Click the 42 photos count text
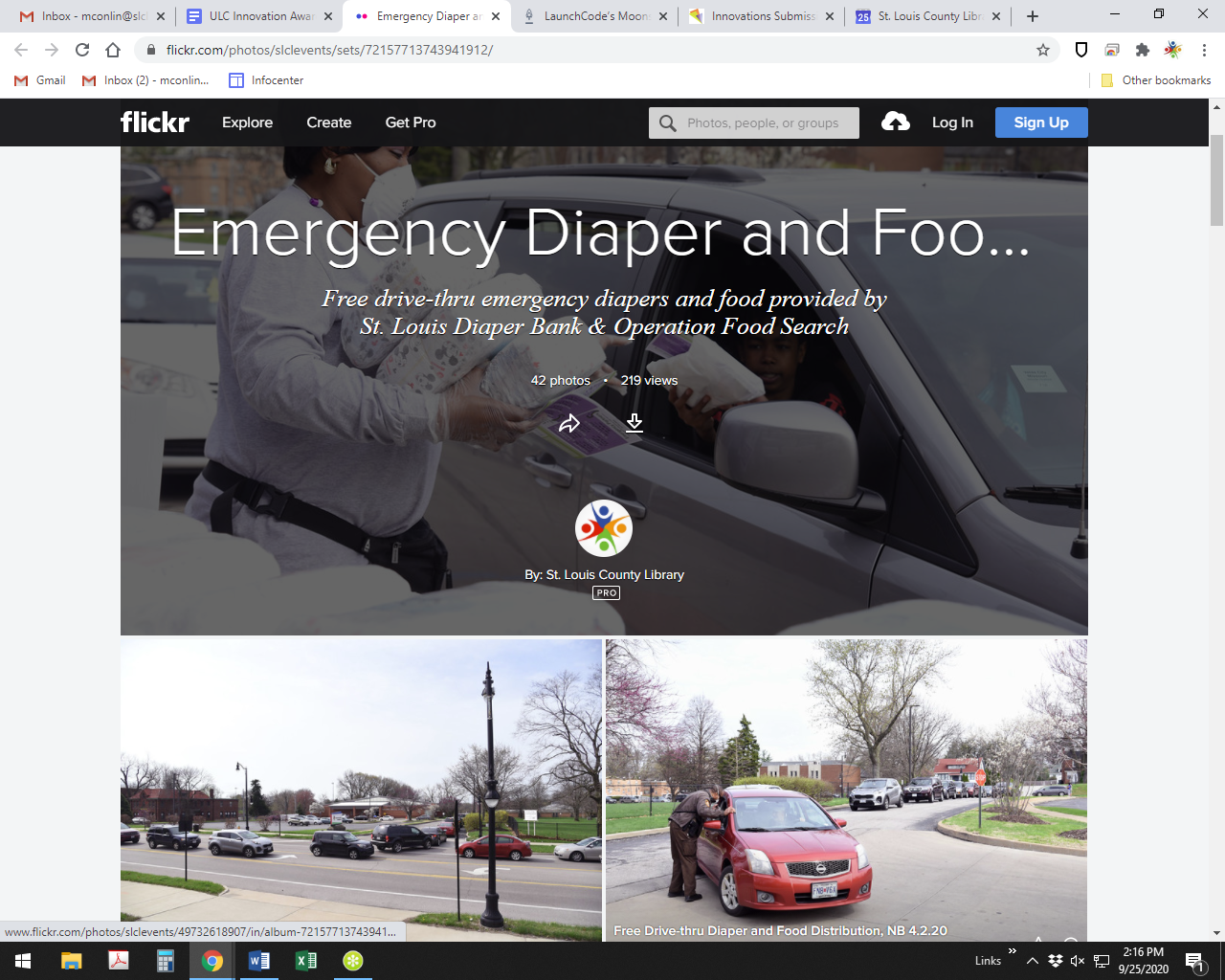Image resolution: width=1225 pixels, height=980 pixels. pos(561,380)
